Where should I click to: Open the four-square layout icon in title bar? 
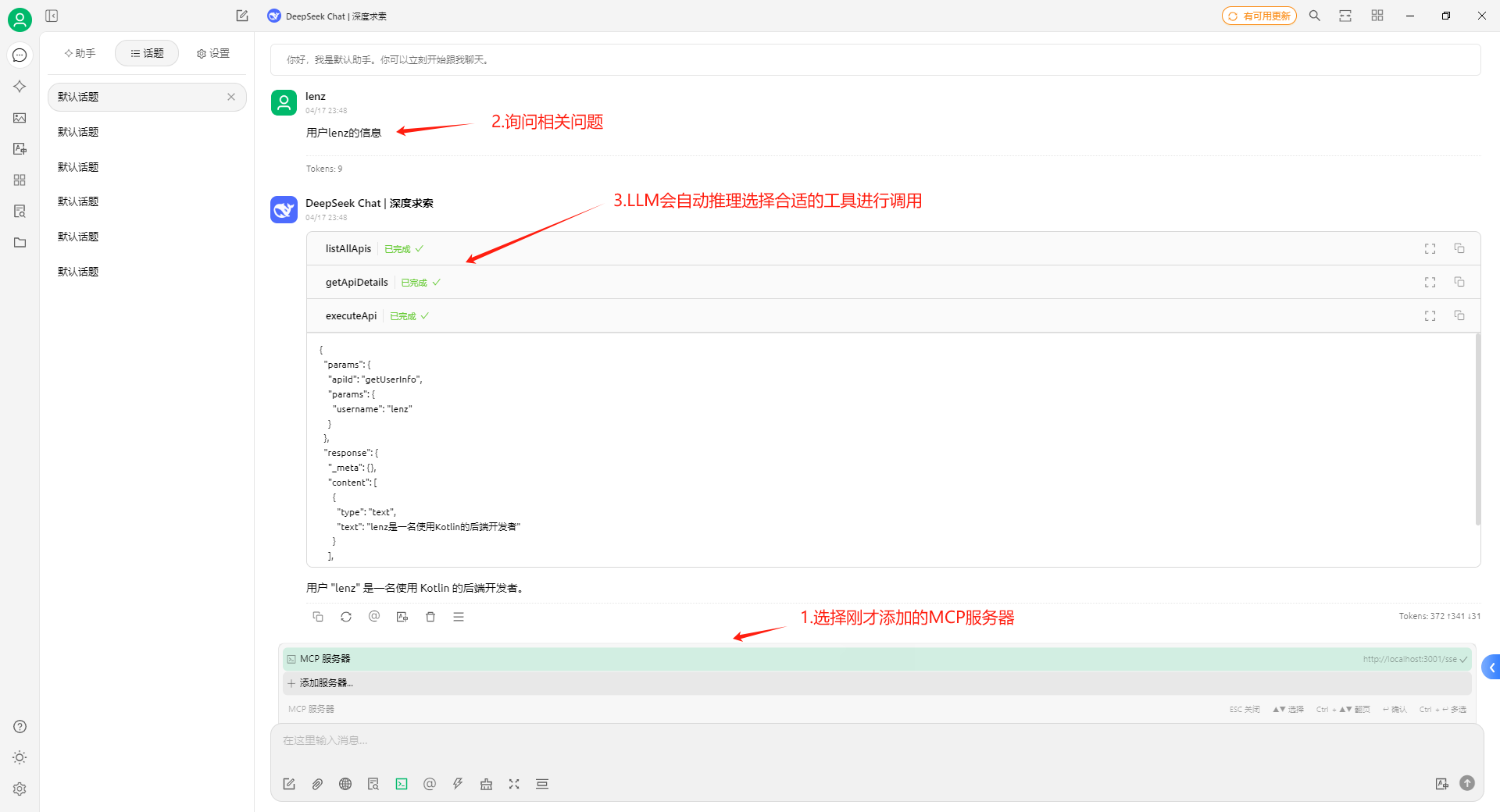point(1377,16)
